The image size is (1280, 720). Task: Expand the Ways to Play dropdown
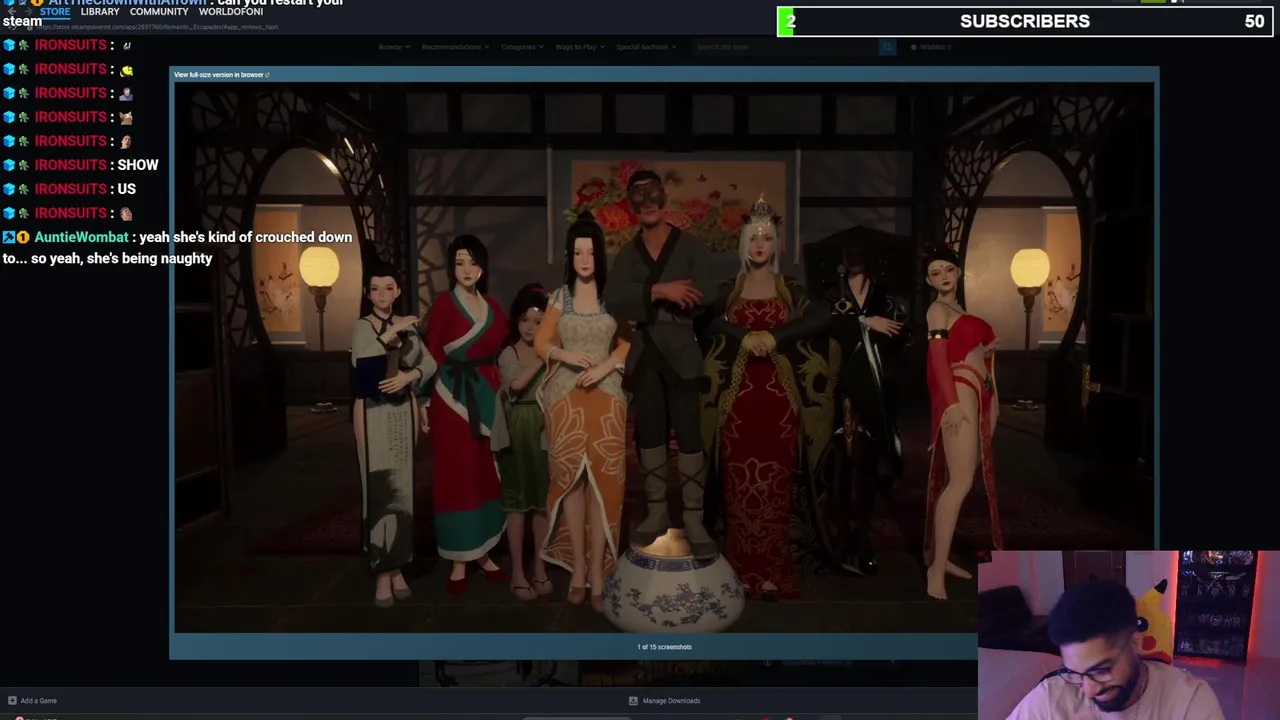[x=578, y=47]
